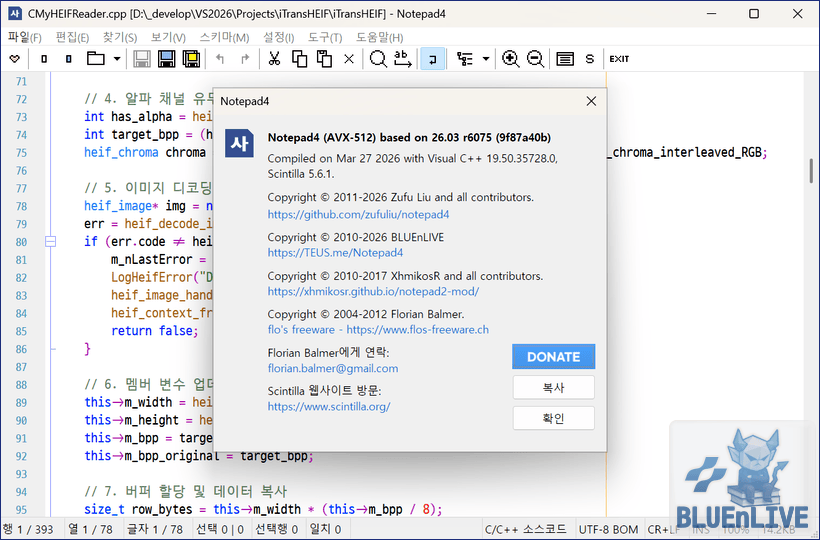Click the UTF-8 BOM encoding in status bar
820x540 pixels.
pos(609,529)
